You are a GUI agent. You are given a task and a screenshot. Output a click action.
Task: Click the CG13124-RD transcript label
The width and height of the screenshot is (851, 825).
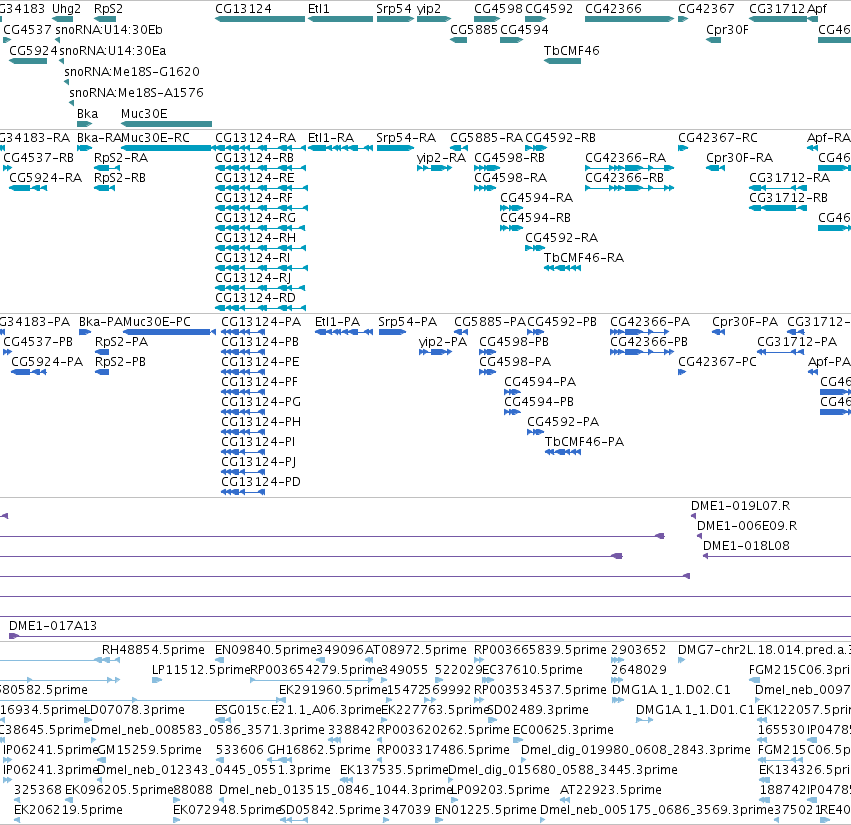pyautogui.click(x=255, y=297)
